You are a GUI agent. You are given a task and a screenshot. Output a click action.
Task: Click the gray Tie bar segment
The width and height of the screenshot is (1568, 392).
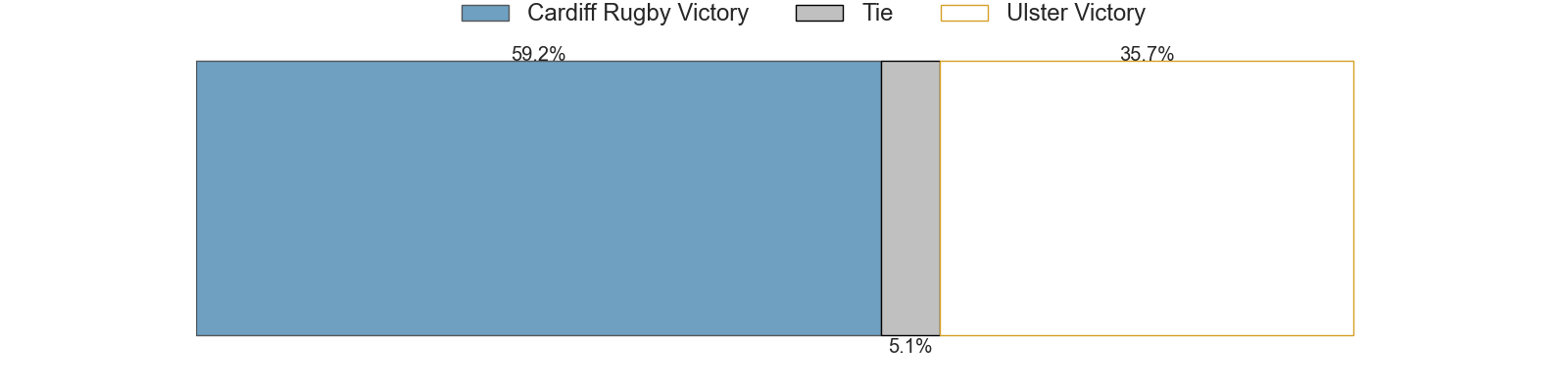tap(910, 198)
